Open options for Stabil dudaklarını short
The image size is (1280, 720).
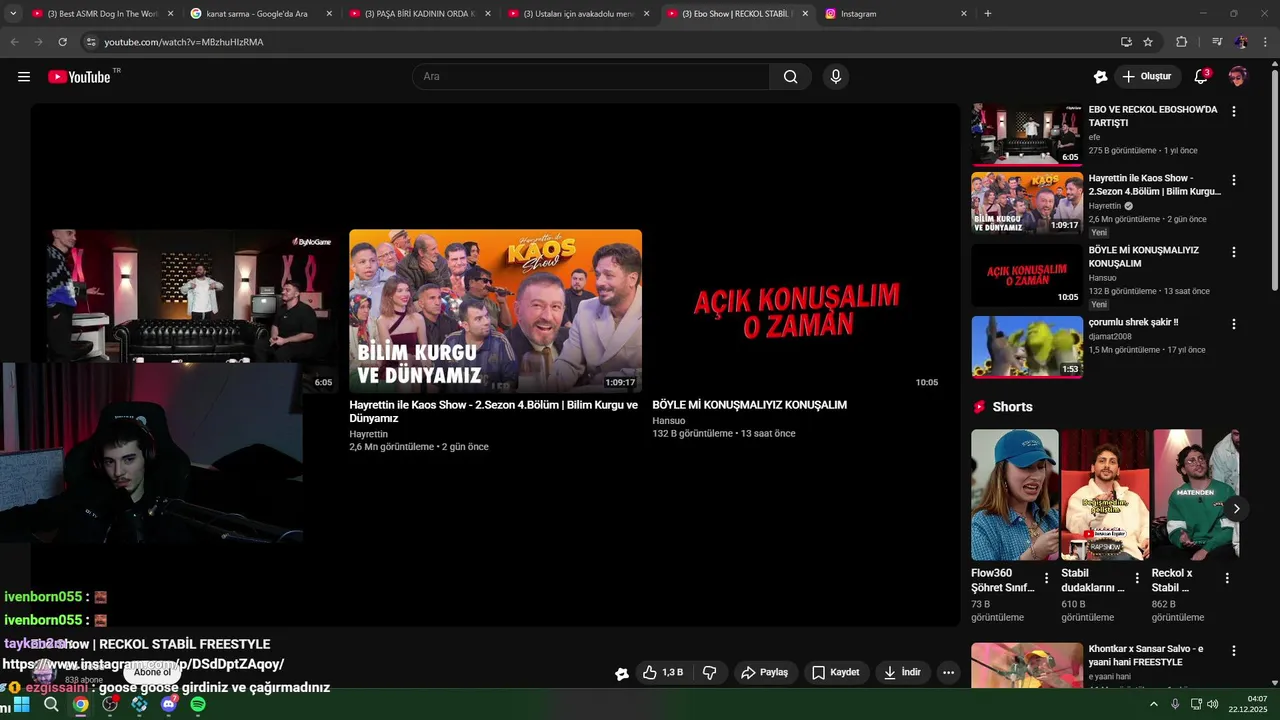[x=1136, y=578]
